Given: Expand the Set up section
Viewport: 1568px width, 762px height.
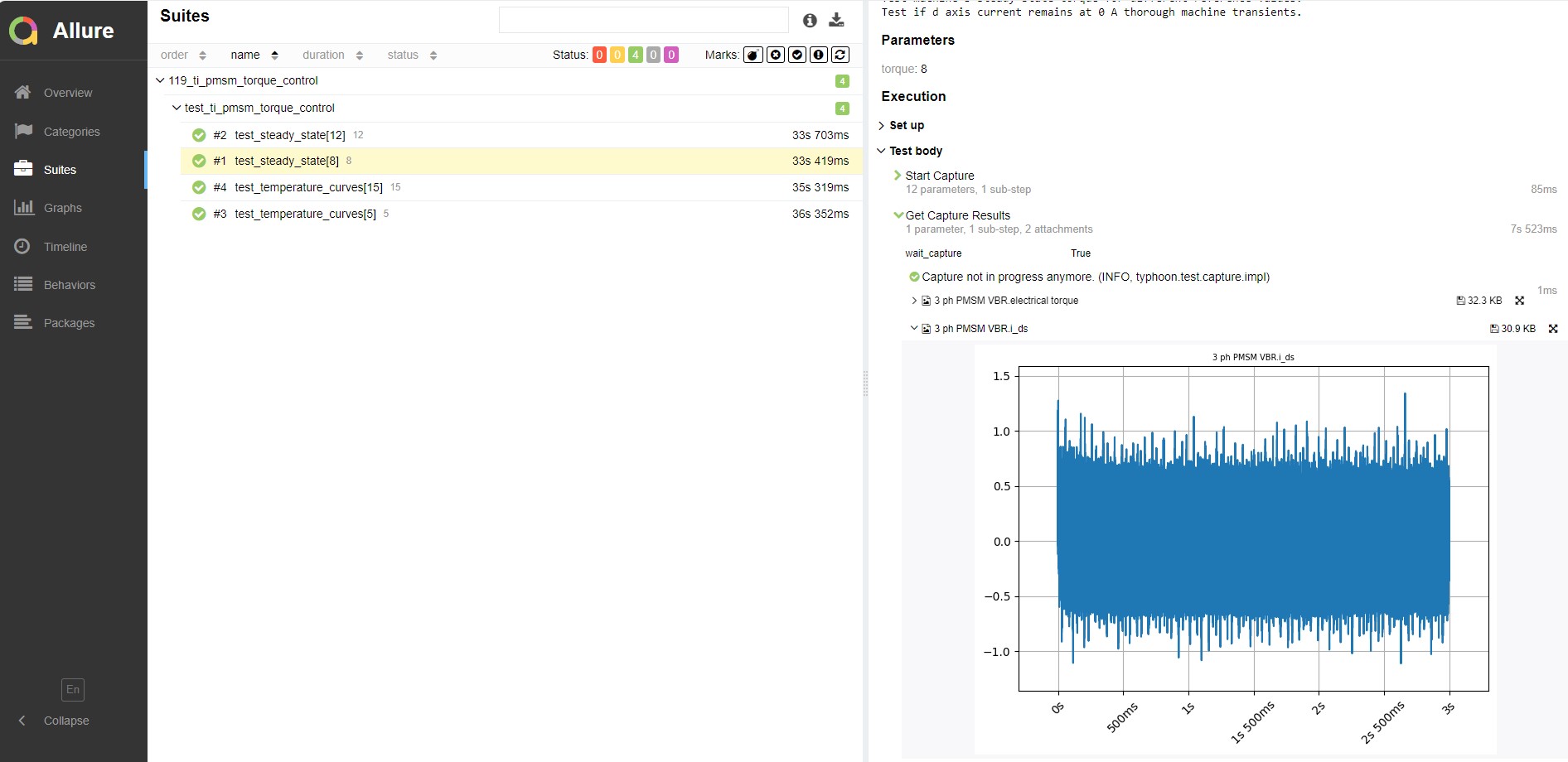Looking at the screenshot, I should pos(906,125).
